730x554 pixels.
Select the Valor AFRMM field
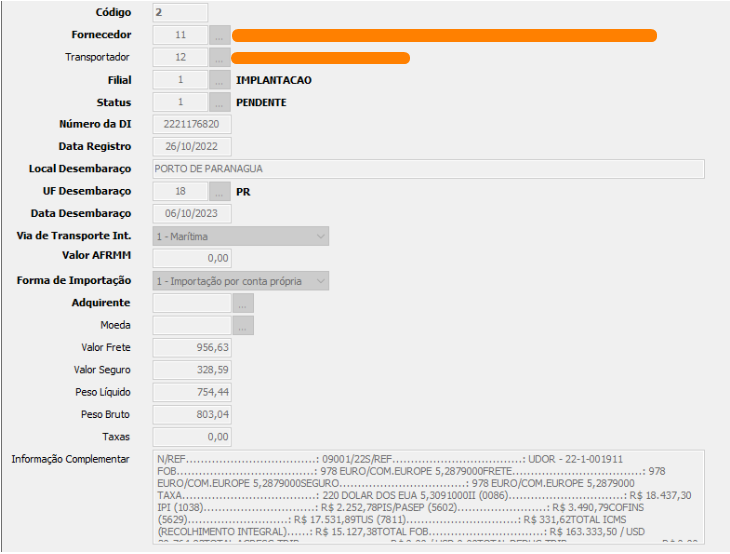(x=192, y=258)
